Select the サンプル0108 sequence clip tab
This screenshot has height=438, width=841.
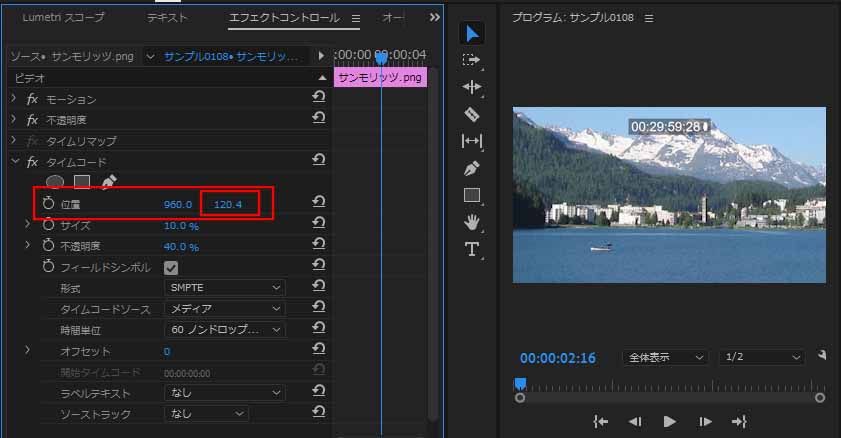point(230,56)
